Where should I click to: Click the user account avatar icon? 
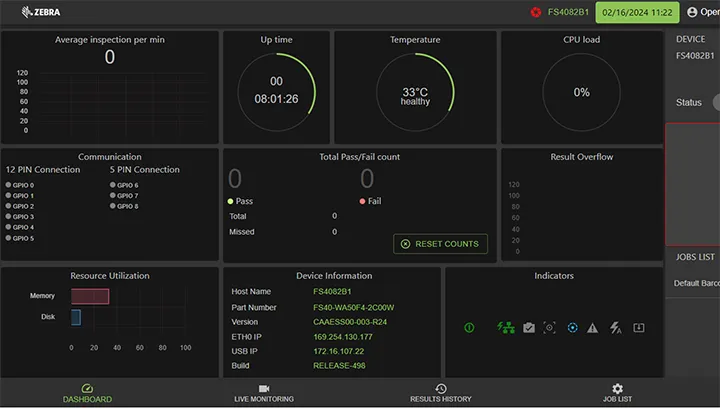point(692,13)
